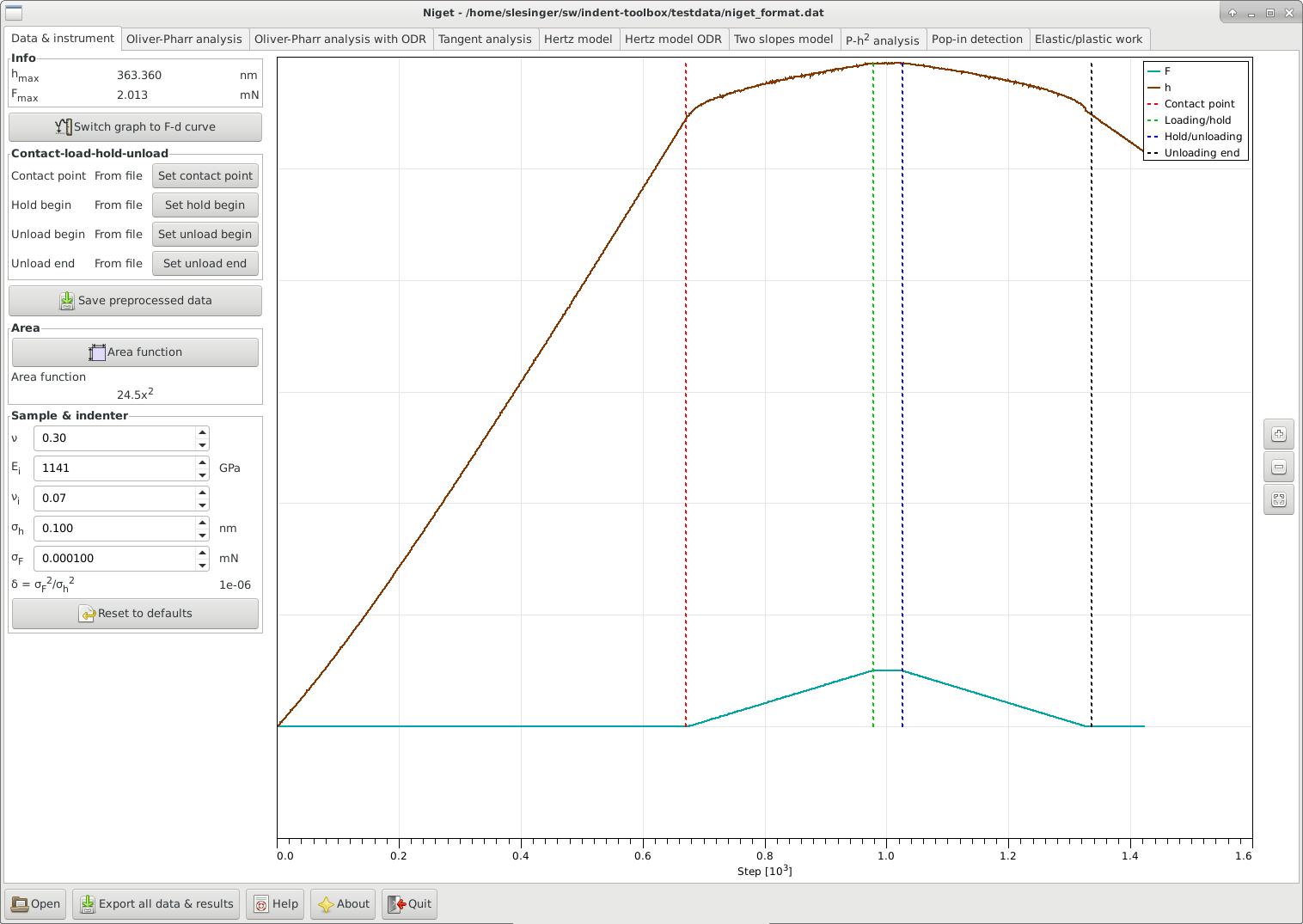Open the Tangent analysis tab

485,39
